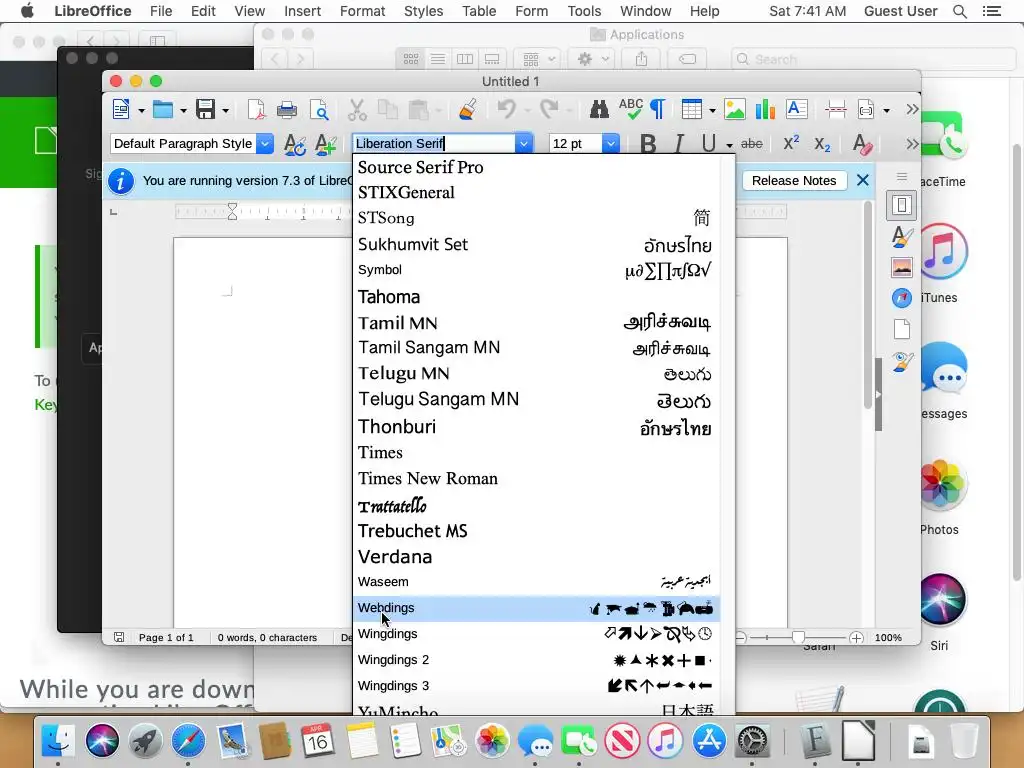The width and height of the screenshot is (1024, 768).
Task: Expand the Open recent documents arrow
Action: click(x=184, y=110)
